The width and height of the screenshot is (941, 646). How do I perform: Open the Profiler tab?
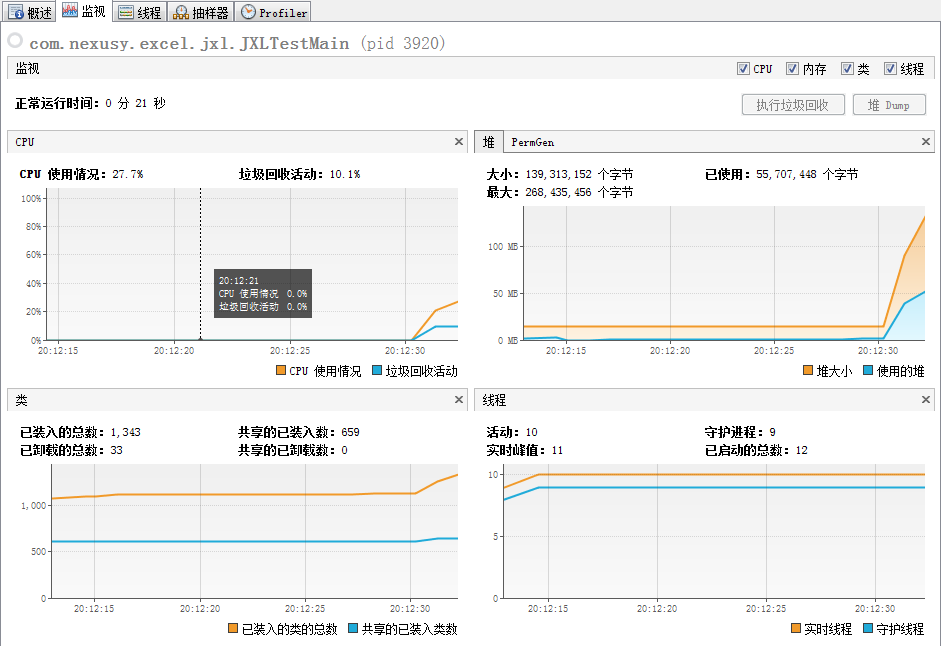coord(273,12)
